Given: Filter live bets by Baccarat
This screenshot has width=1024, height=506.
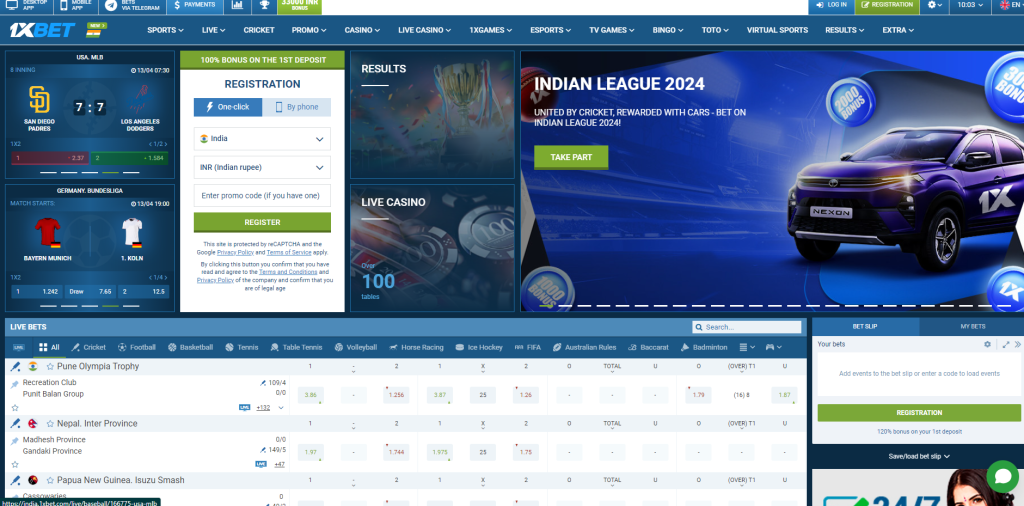Looking at the screenshot, I should coord(647,347).
